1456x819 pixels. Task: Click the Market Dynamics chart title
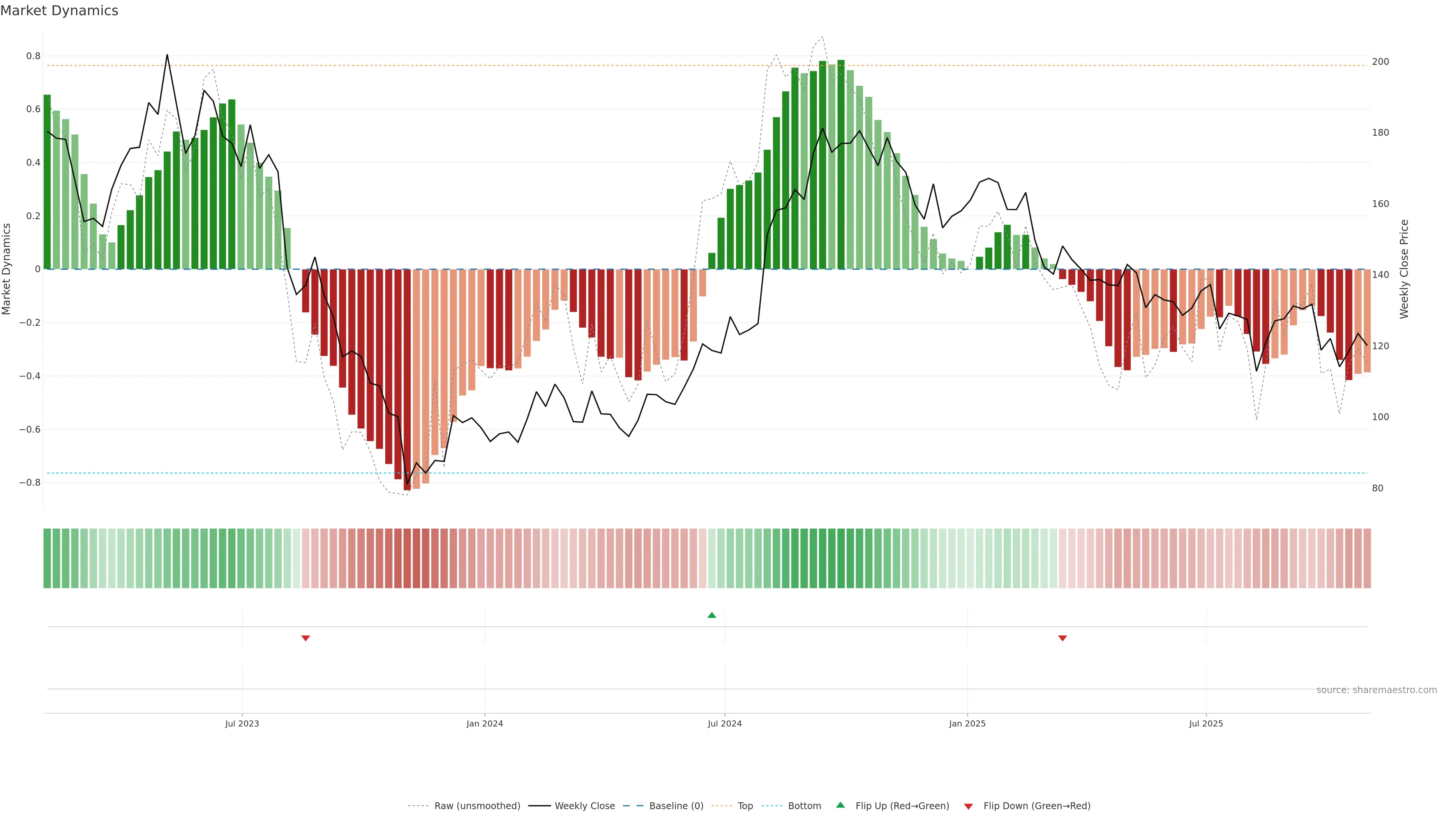click(x=60, y=11)
